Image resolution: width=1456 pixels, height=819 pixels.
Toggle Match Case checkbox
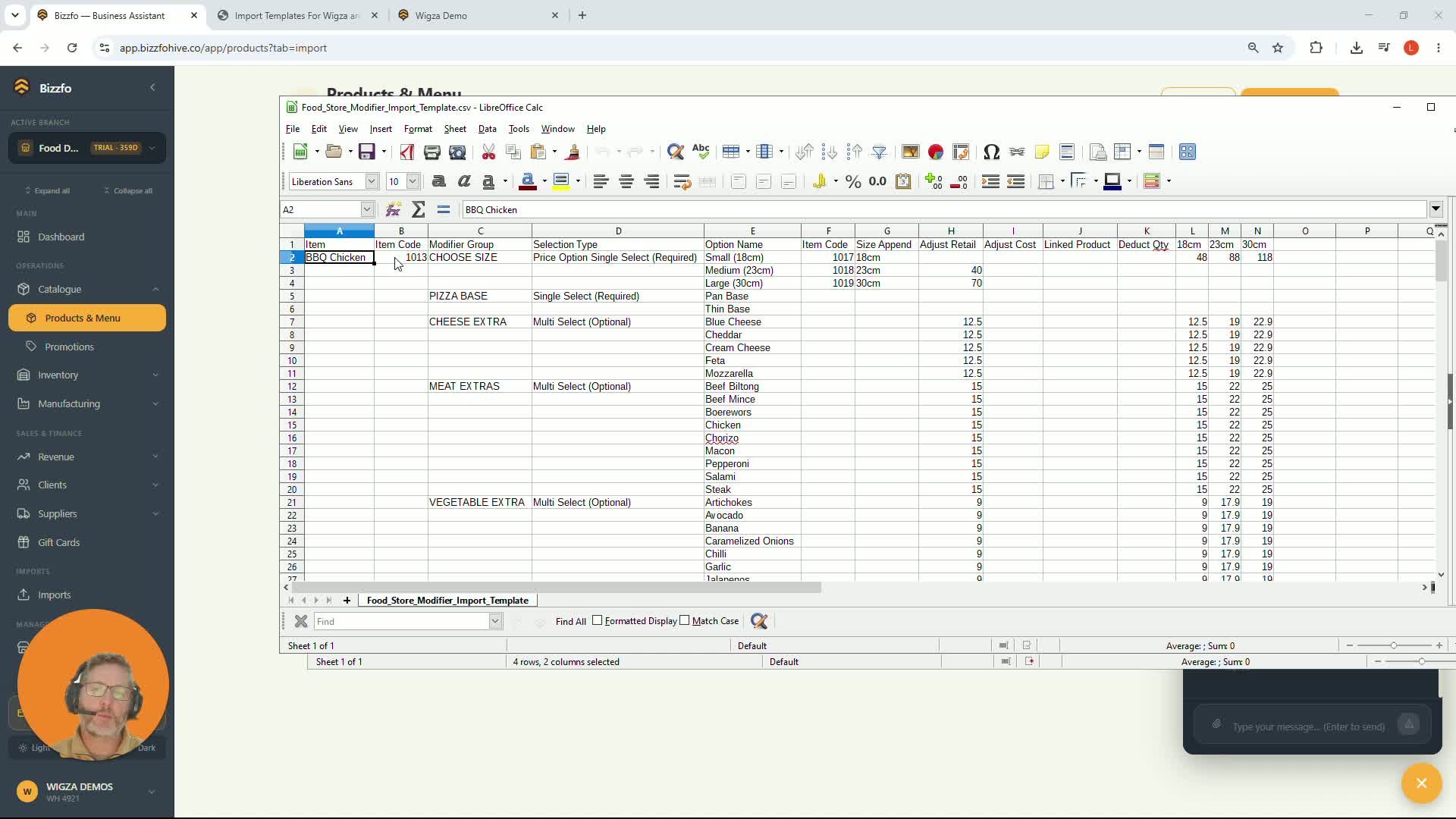tap(685, 620)
